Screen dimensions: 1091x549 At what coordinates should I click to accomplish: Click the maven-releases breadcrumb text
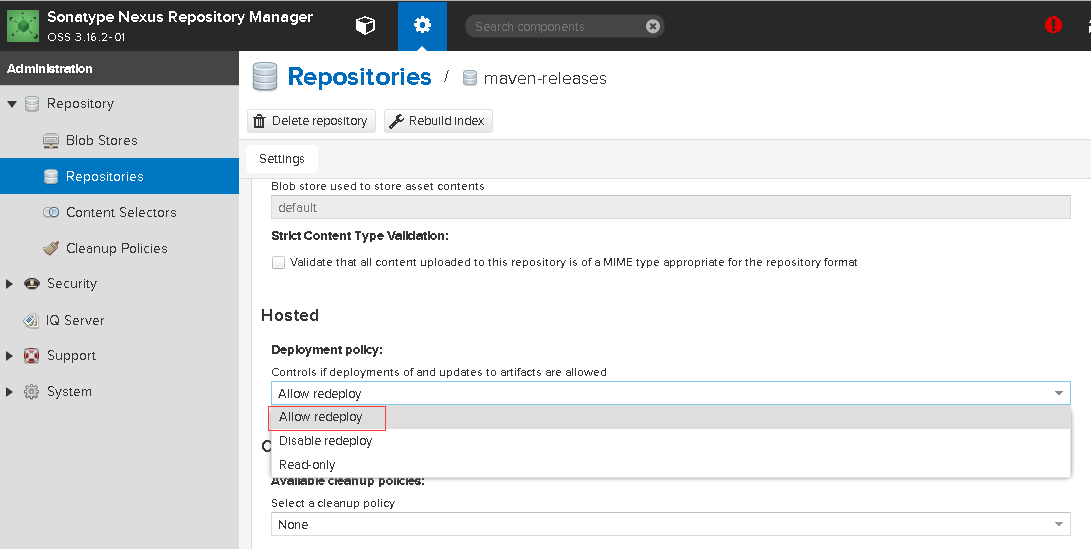[545, 79]
